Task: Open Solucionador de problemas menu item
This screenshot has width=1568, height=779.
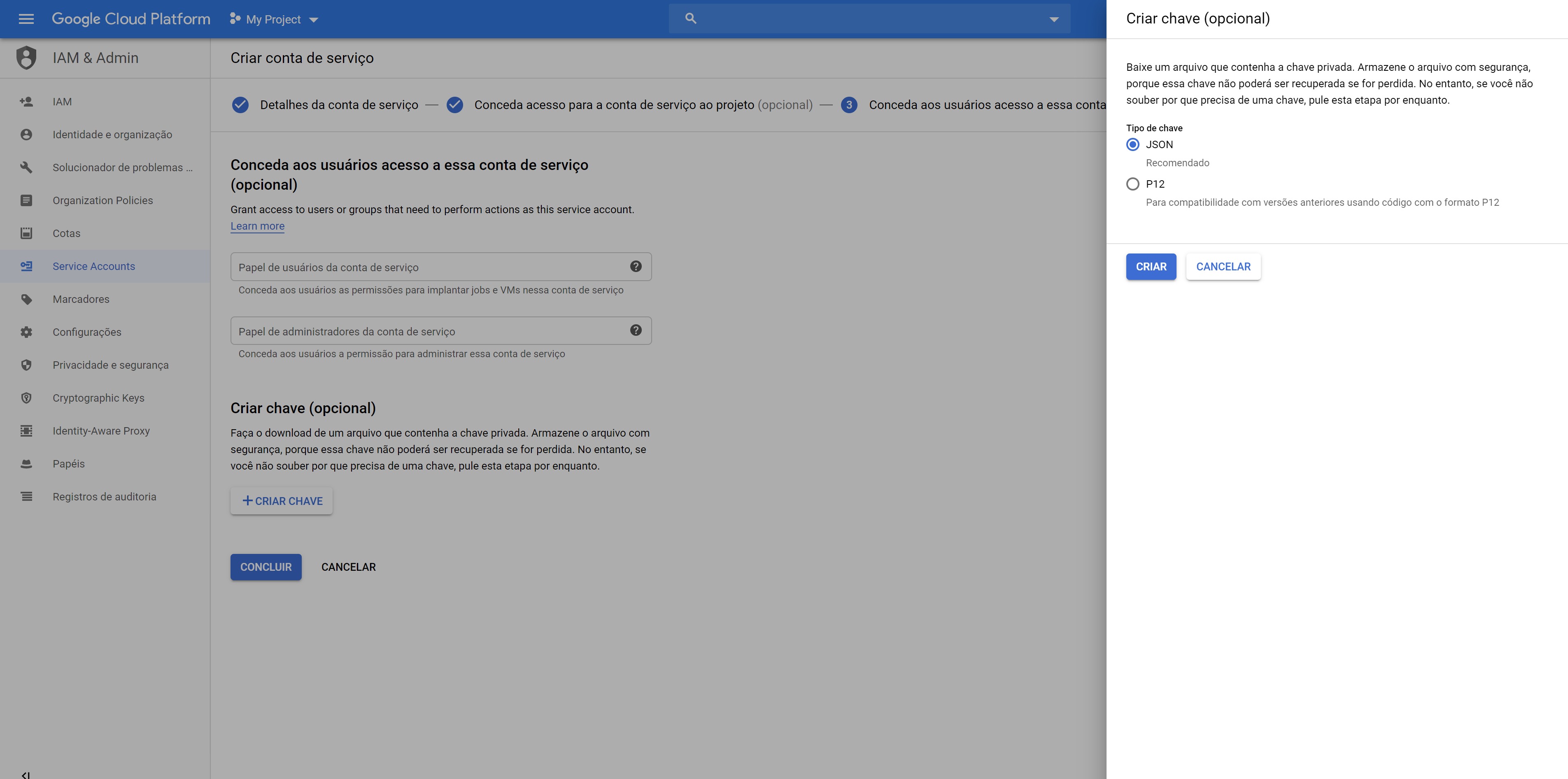Action: (x=105, y=167)
